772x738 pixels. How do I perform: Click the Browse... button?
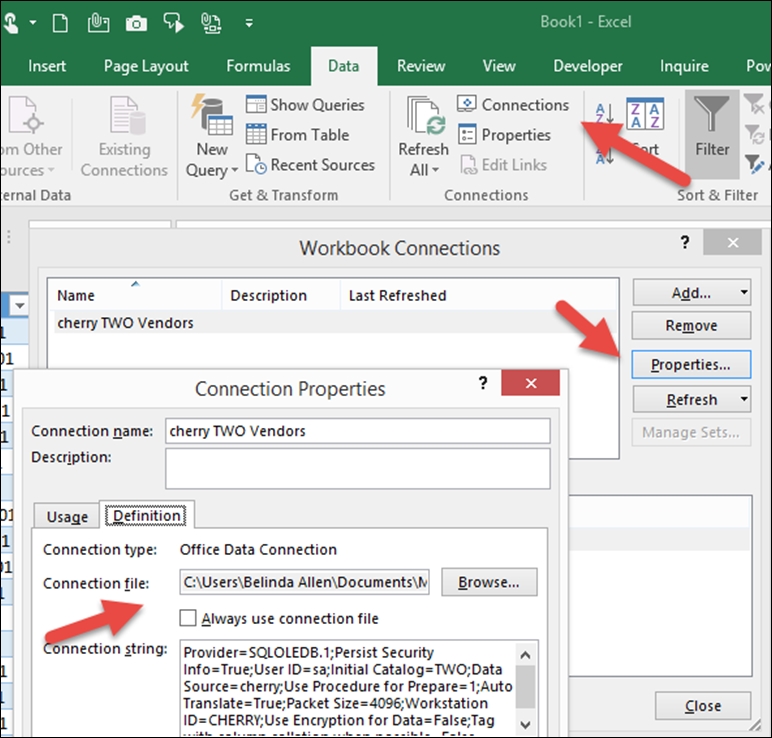point(489,582)
